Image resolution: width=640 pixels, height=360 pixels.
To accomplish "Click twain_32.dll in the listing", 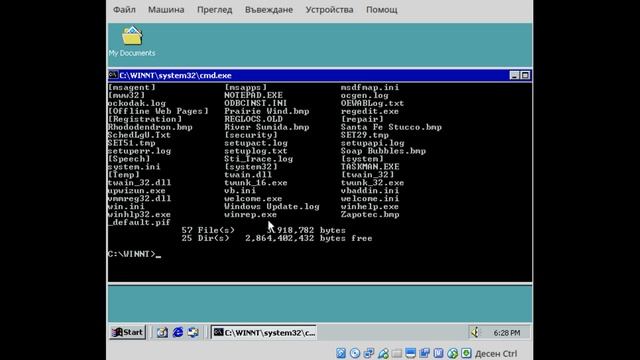I will point(139,182).
